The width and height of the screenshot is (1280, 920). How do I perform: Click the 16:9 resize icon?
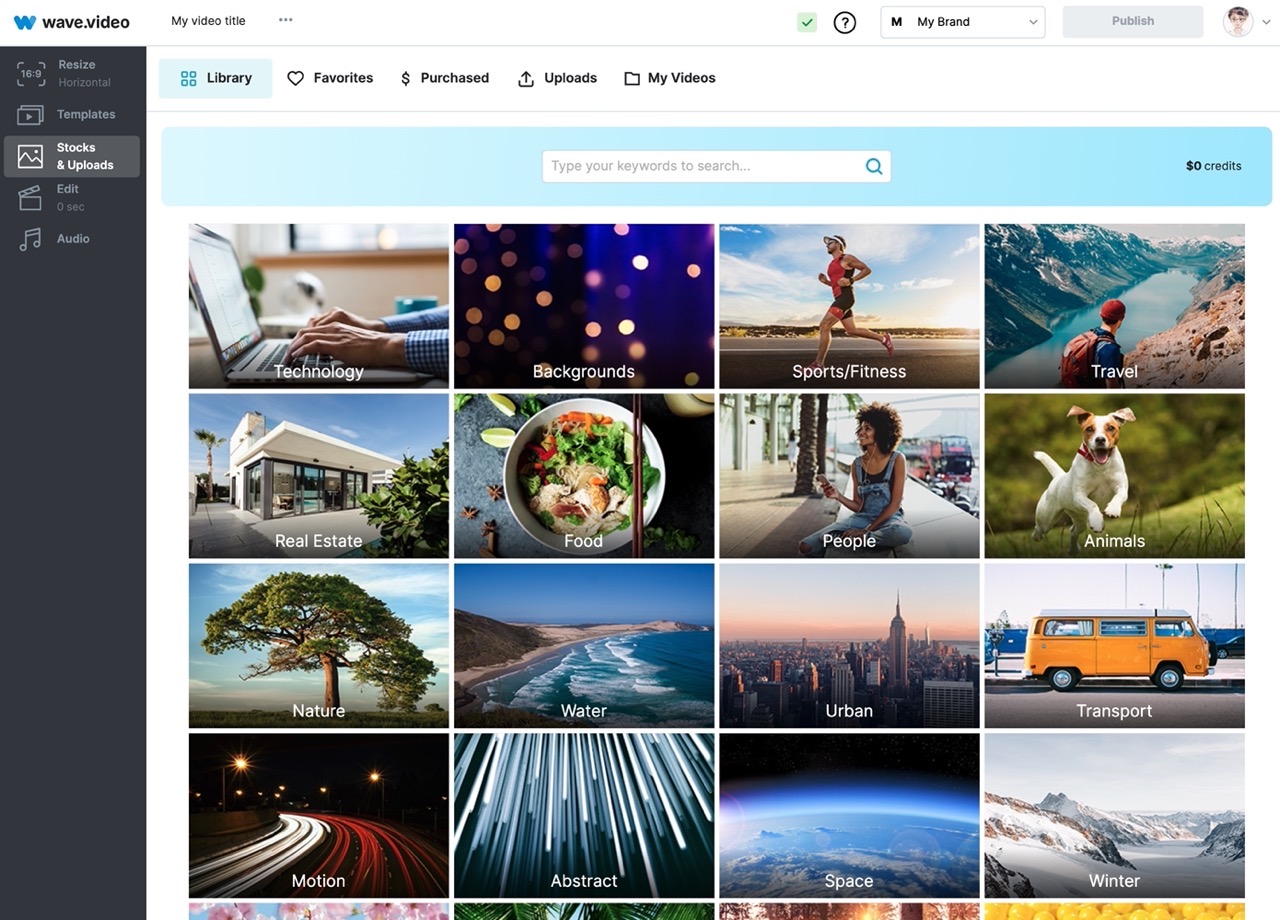click(x=31, y=73)
